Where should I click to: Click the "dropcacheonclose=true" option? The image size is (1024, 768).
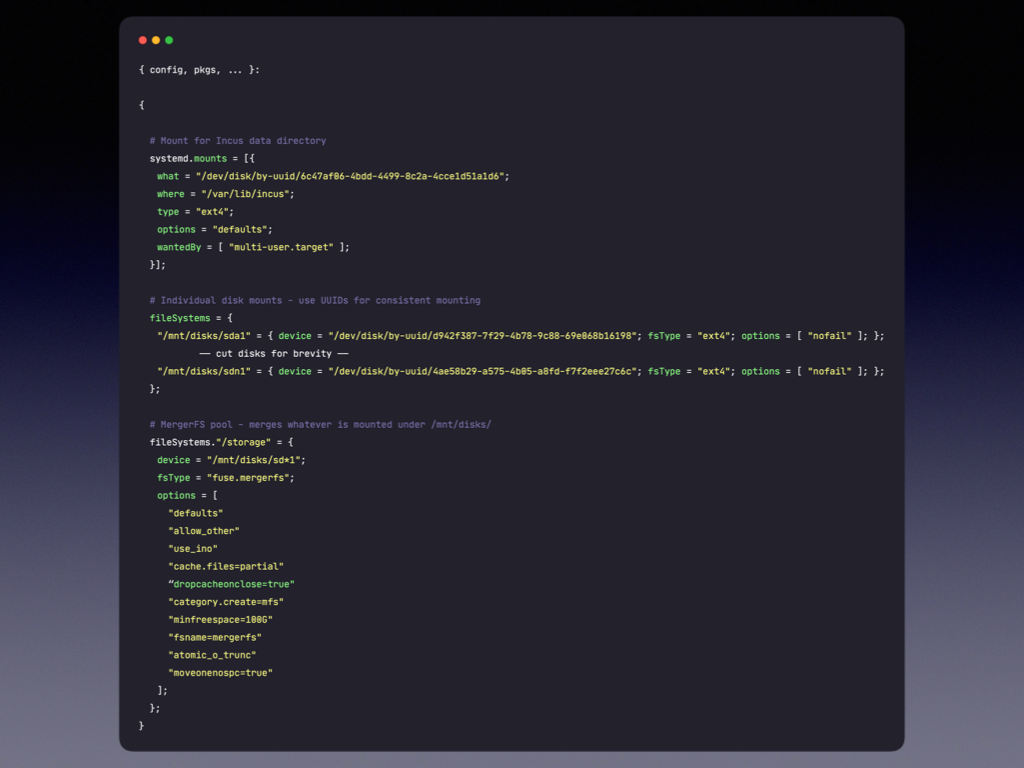pos(231,584)
